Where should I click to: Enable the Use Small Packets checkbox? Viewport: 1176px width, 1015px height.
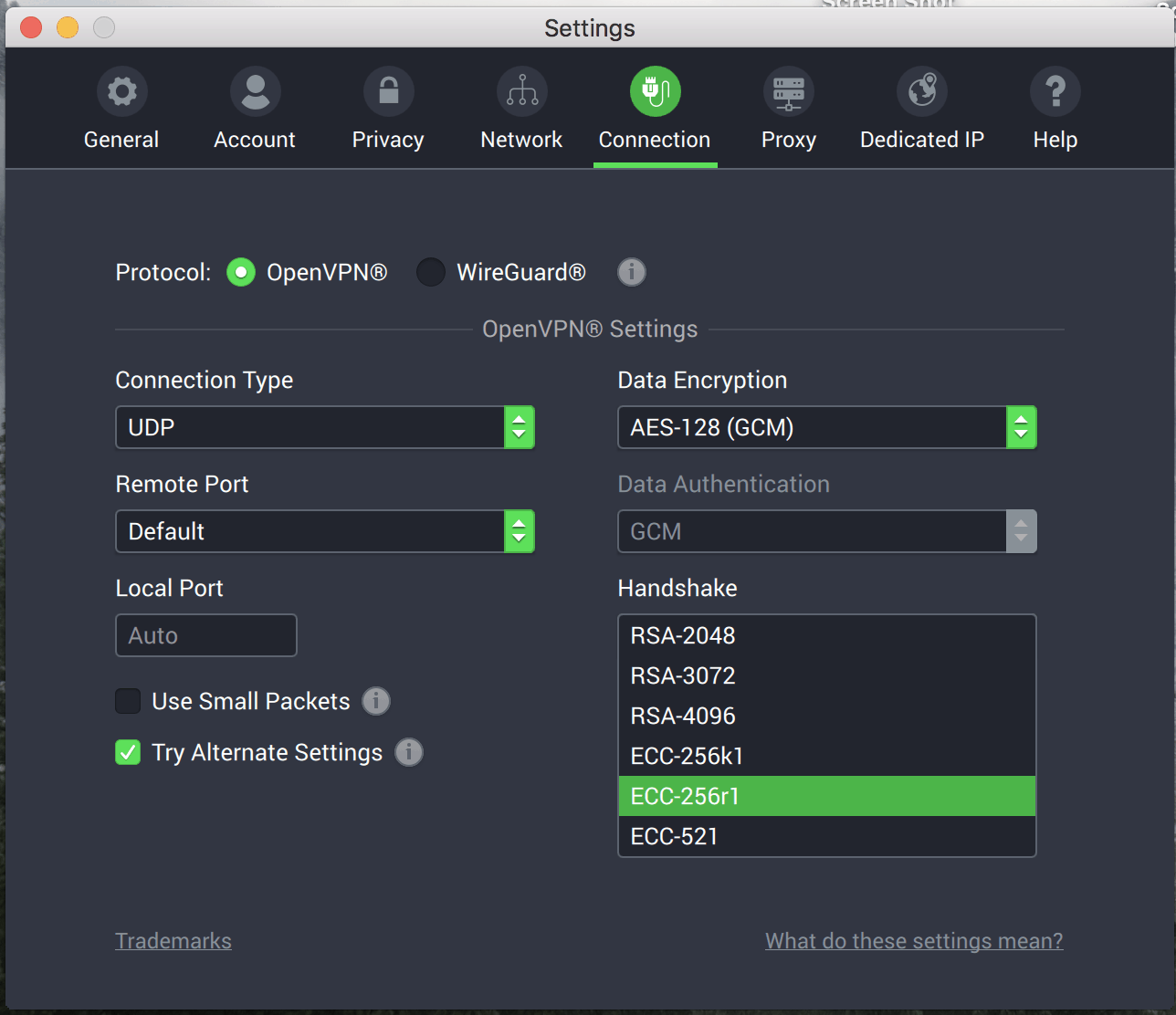(x=128, y=701)
